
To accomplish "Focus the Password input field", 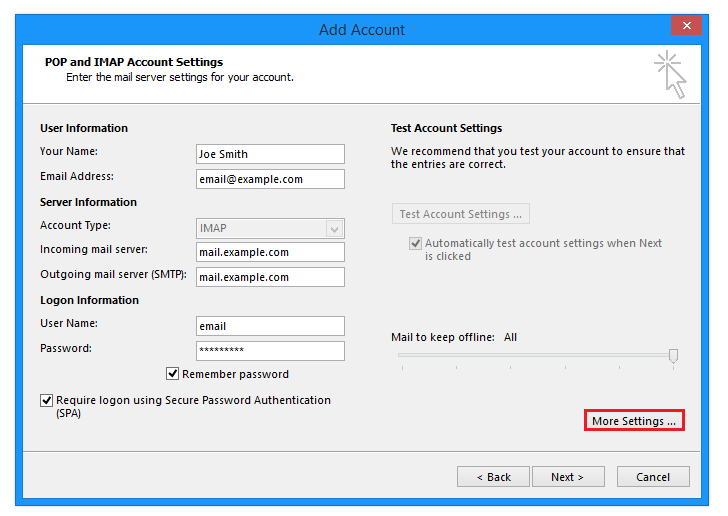I will click(270, 351).
